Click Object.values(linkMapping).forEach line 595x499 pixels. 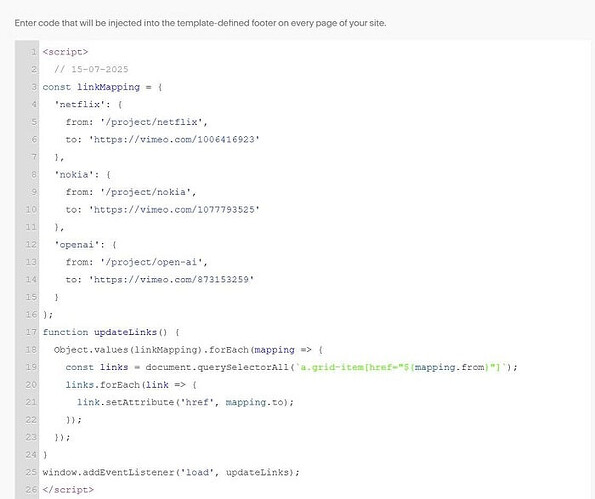pyautogui.click(x=188, y=350)
